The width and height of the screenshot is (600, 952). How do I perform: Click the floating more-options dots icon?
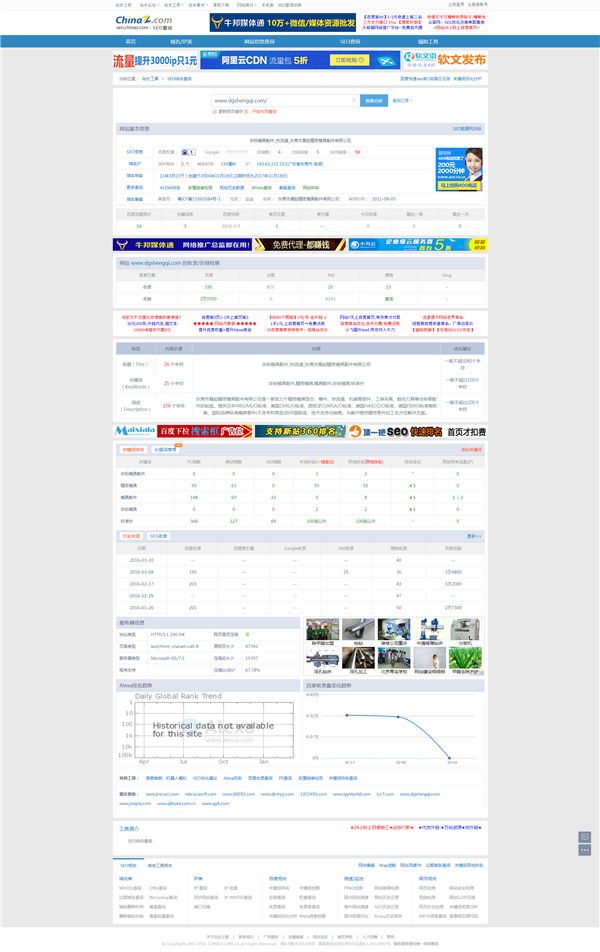point(585,848)
